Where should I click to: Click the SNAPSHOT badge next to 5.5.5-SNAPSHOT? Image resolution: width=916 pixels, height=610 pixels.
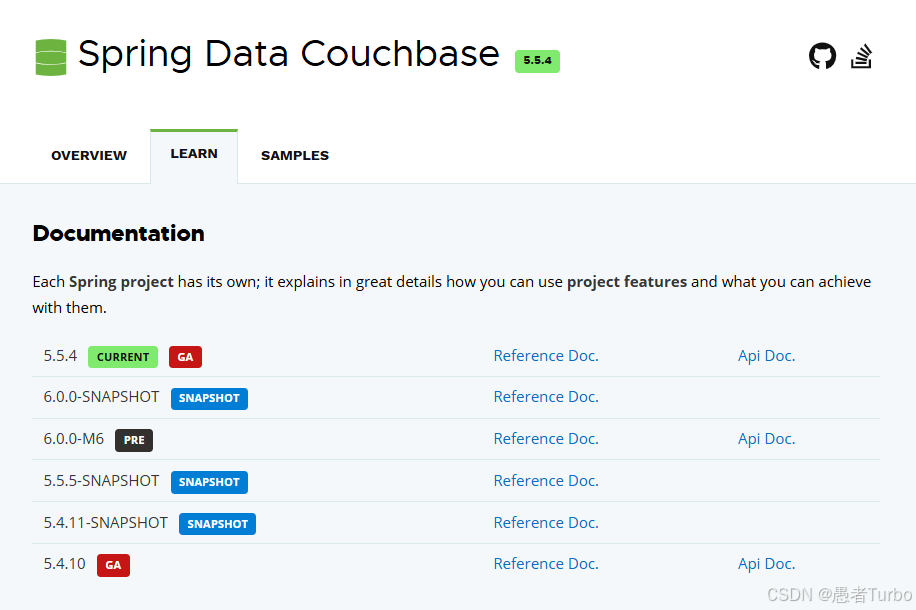(209, 483)
